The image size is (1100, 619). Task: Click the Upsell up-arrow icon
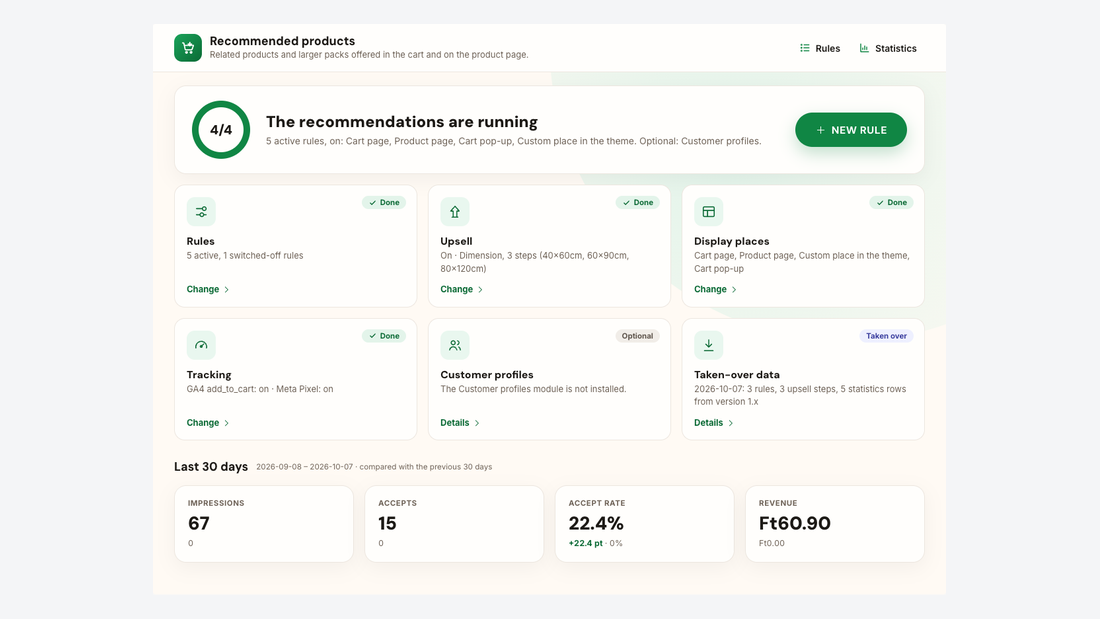[455, 211]
